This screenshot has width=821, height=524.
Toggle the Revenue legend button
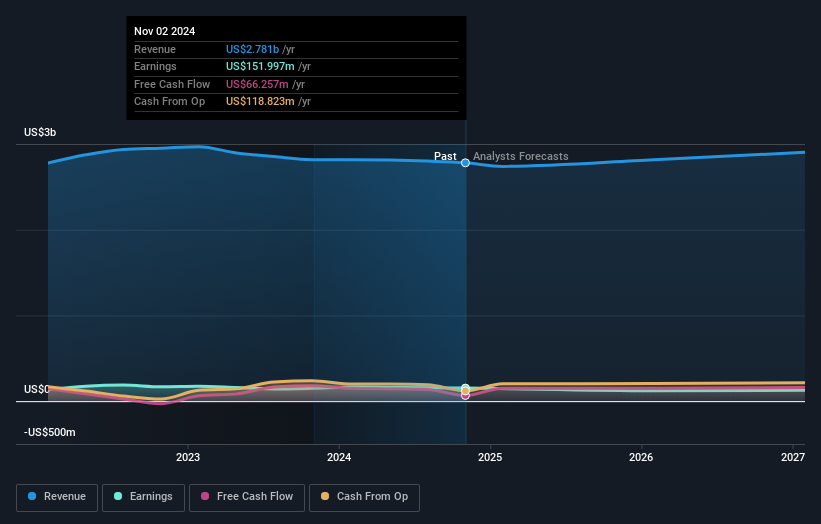(x=57, y=497)
